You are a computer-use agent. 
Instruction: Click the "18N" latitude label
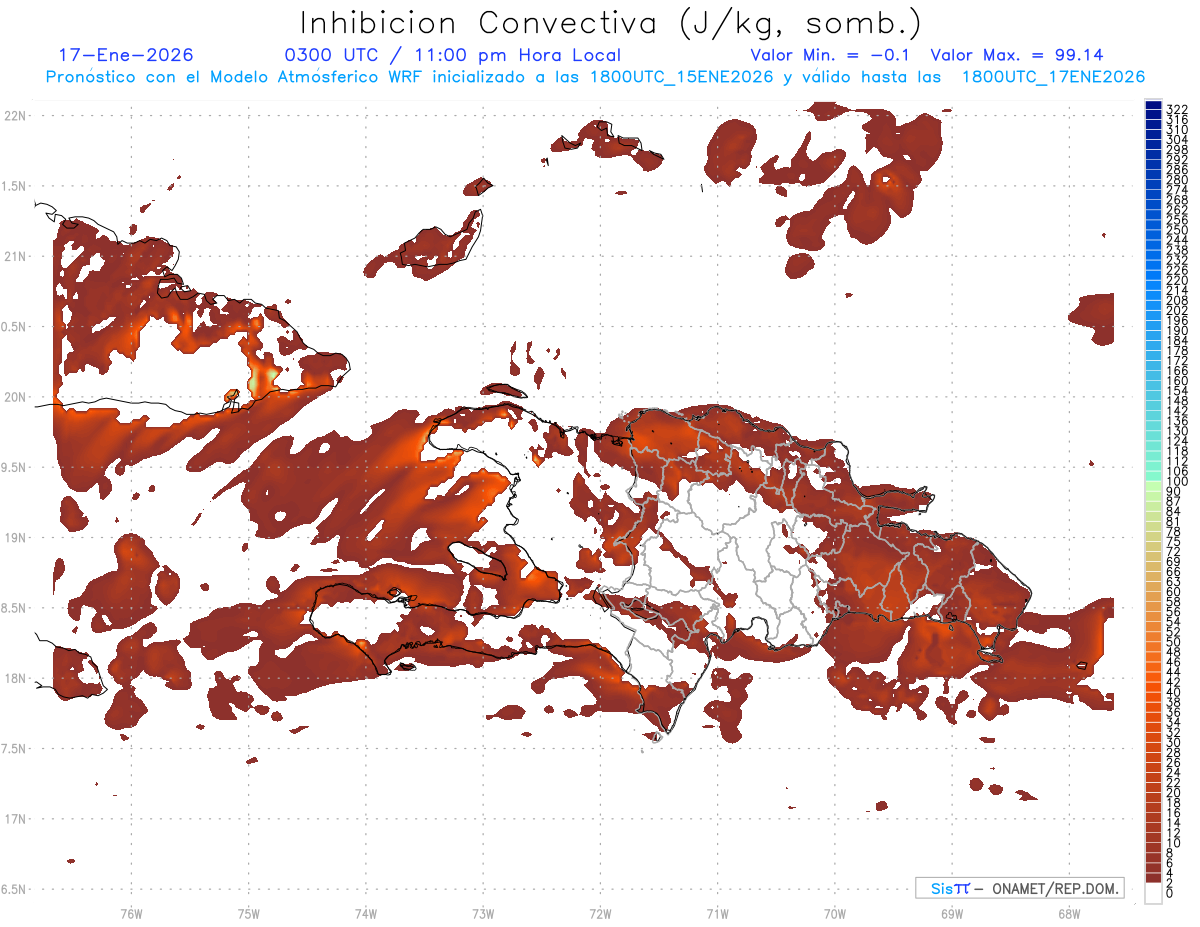tap(15, 679)
